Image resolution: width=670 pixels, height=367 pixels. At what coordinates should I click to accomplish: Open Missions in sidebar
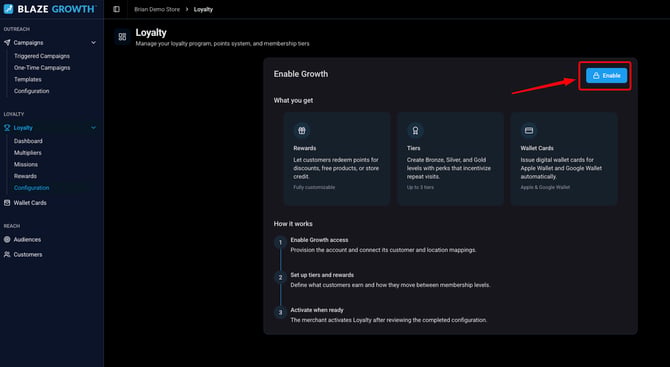click(26, 164)
